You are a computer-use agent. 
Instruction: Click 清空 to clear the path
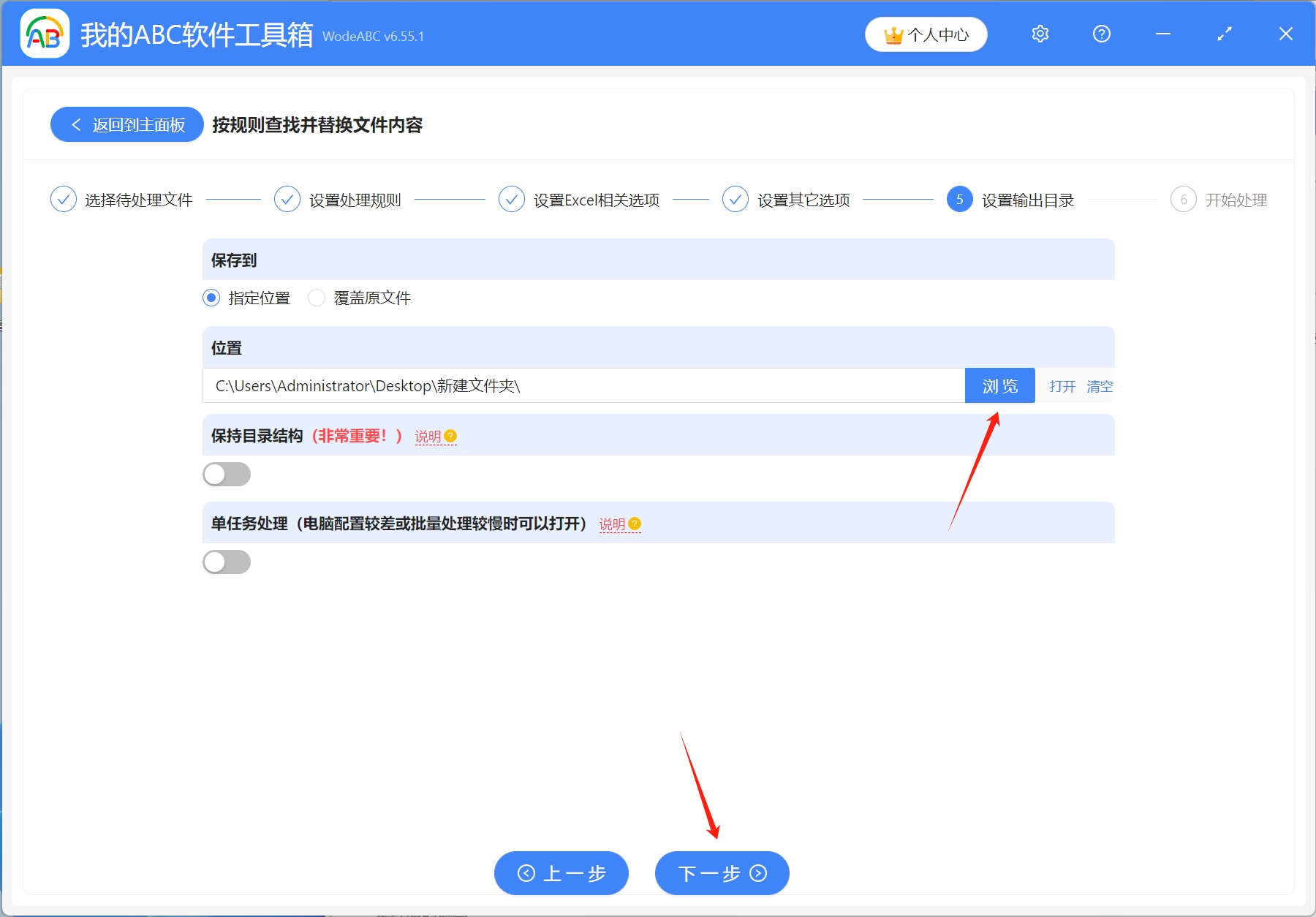[1100, 386]
